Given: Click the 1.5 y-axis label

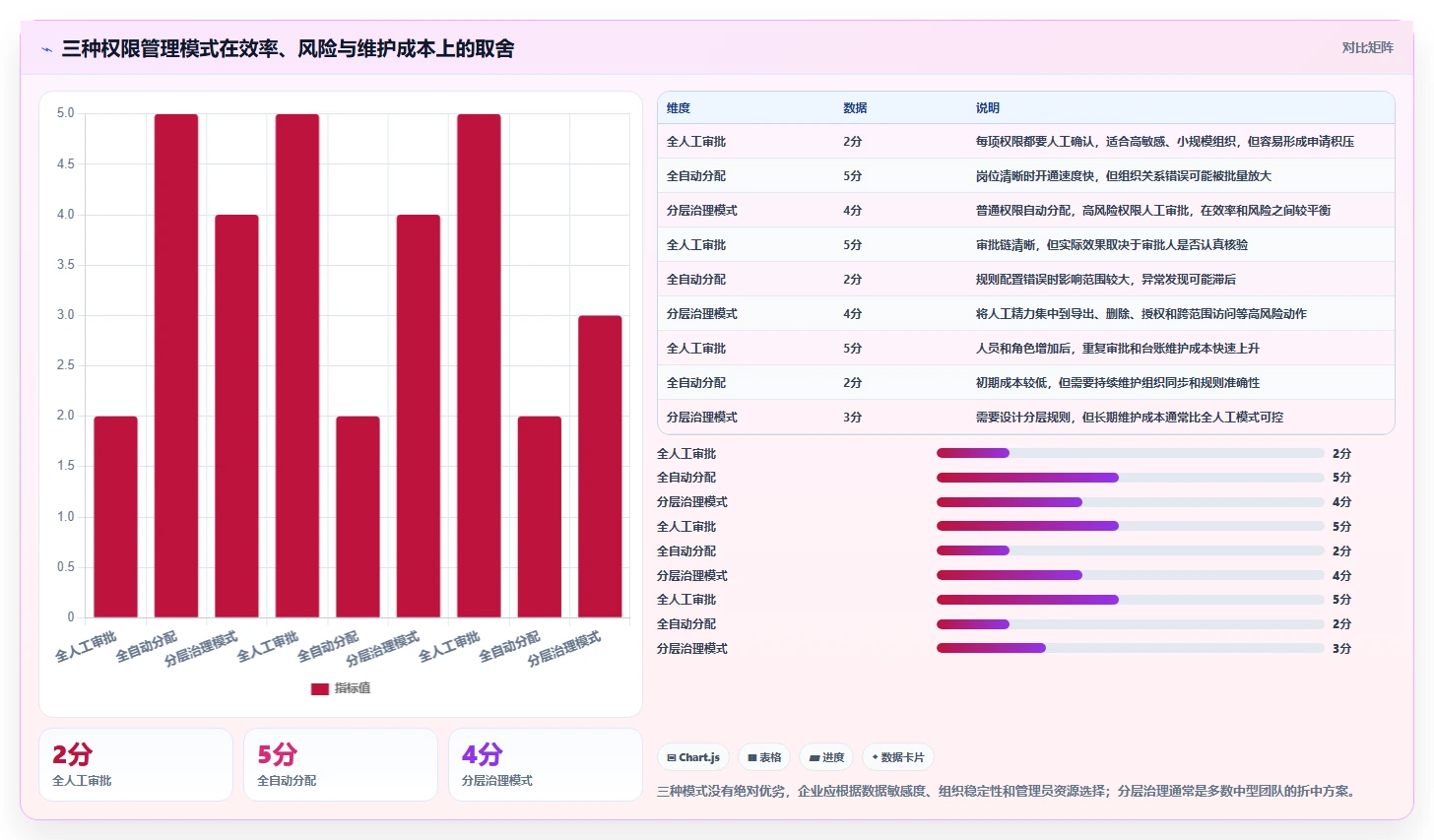Looking at the screenshot, I should pyautogui.click(x=65, y=466).
